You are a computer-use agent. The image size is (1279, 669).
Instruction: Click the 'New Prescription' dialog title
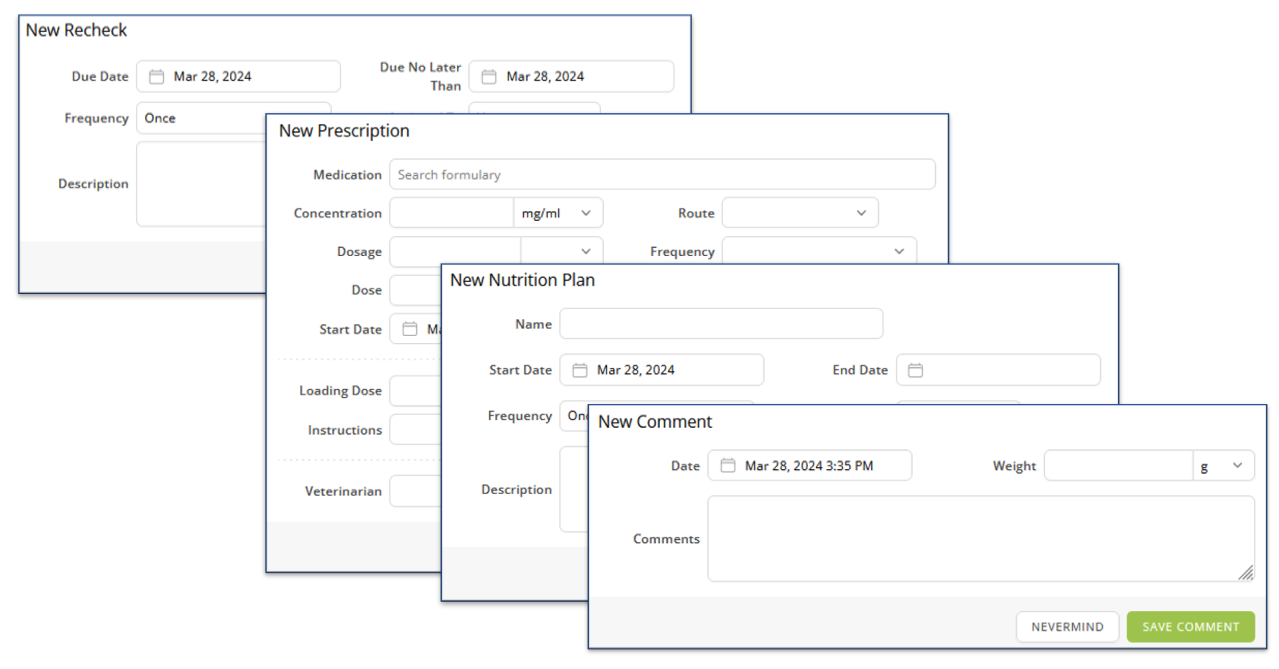tap(344, 131)
